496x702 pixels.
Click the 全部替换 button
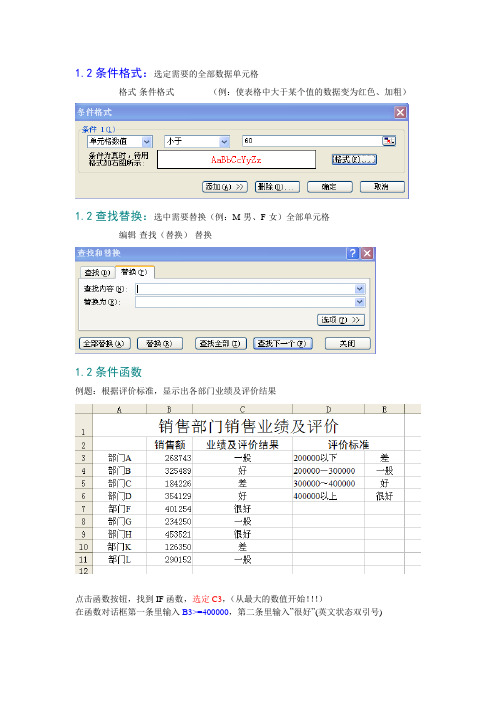[104, 343]
